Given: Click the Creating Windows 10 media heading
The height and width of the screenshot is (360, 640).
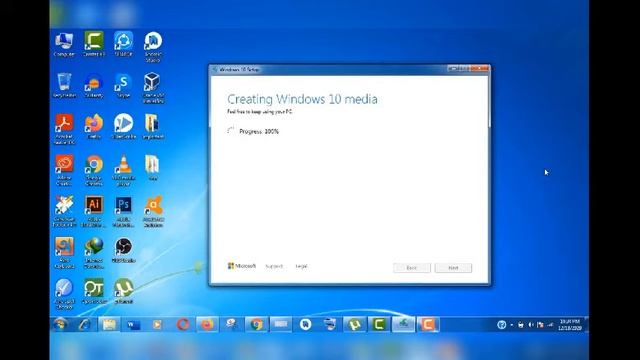Looking at the screenshot, I should click(302, 99).
